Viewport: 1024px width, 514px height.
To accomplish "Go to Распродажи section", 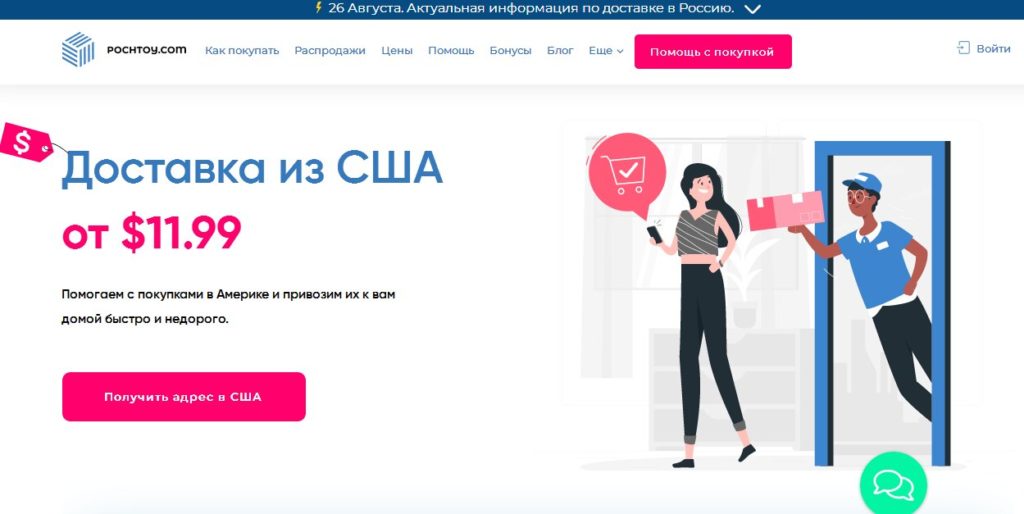I will pyautogui.click(x=330, y=50).
